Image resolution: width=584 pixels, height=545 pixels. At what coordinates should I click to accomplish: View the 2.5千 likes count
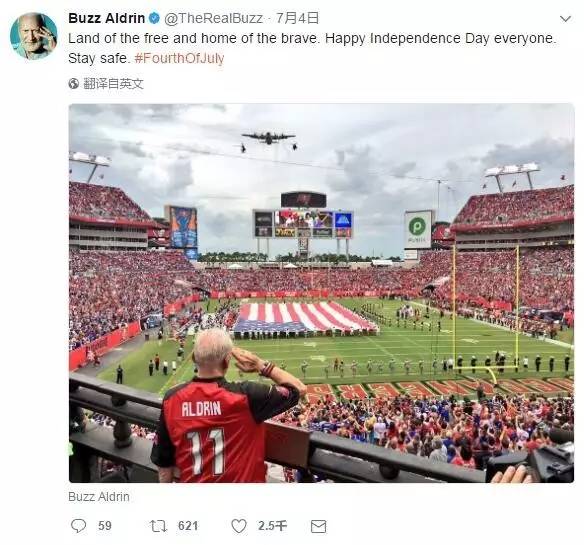[x=272, y=526]
